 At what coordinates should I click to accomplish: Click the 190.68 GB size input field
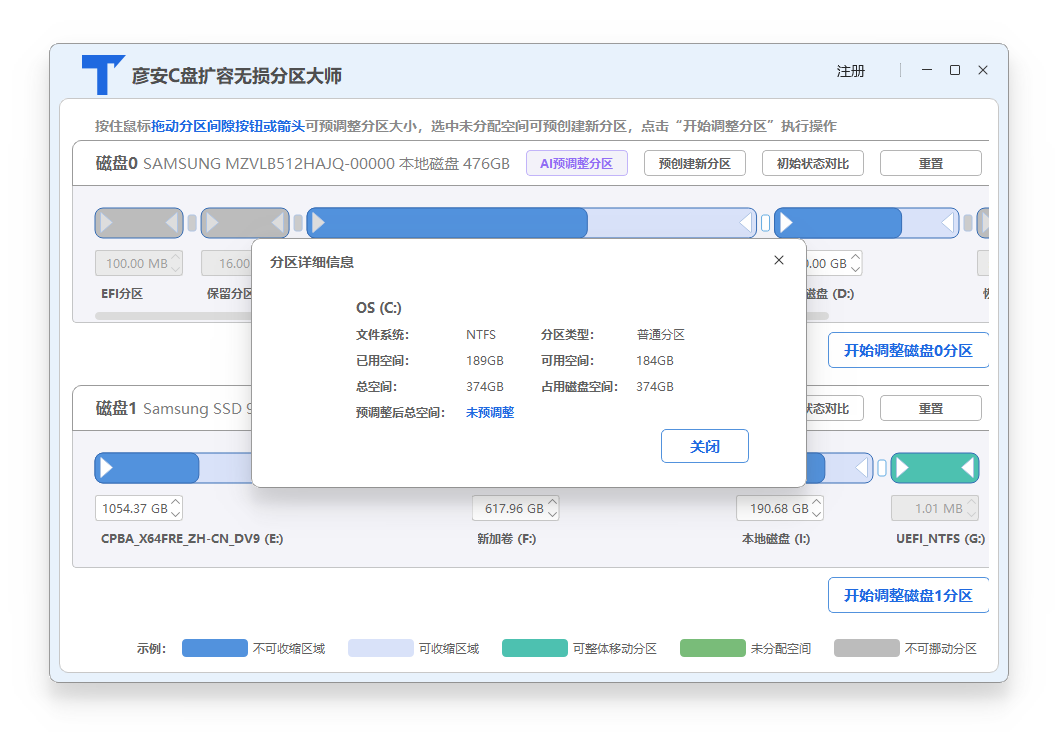780,509
